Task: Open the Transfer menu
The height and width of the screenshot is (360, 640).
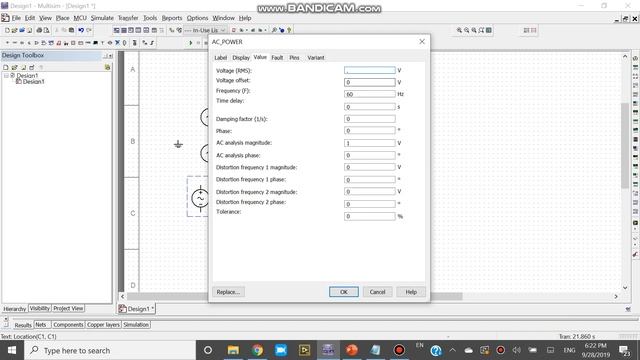Action: tap(128, 18)
